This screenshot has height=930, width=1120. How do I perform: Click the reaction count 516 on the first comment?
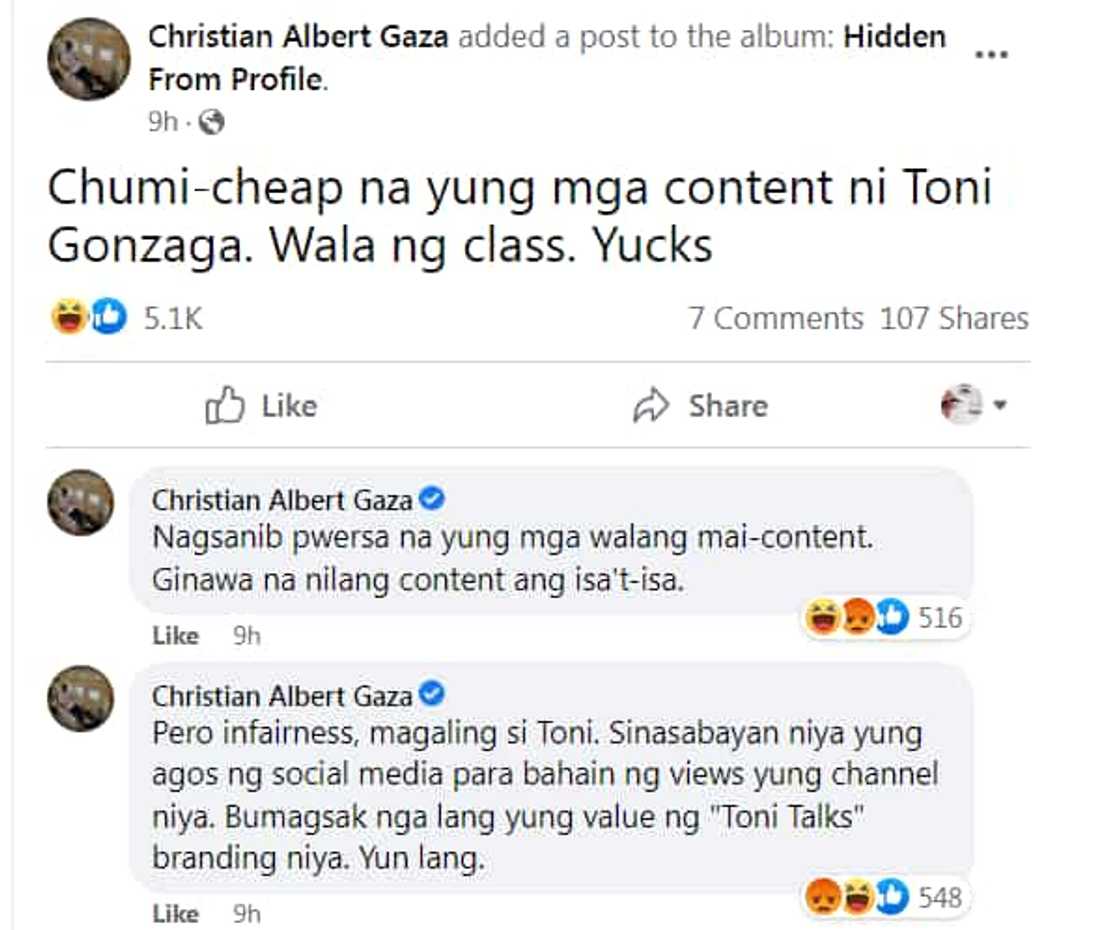(x=942, y=618)
